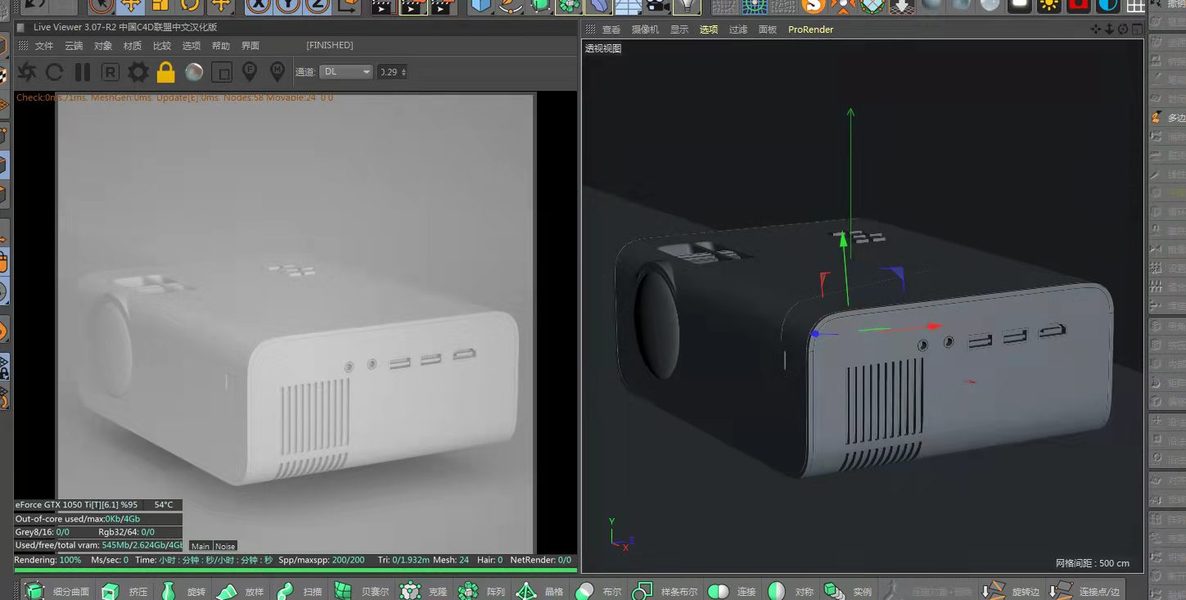Add 贝赛尔 bezier generator

(361, 591)
